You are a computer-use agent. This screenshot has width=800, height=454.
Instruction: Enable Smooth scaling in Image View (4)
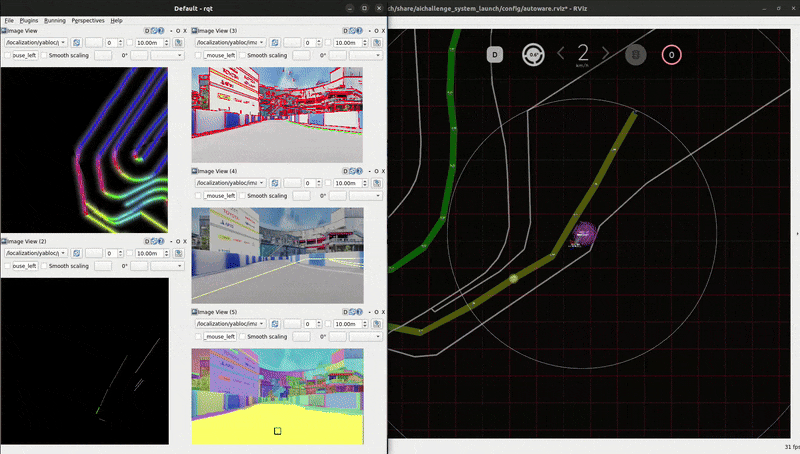[242, 195]
